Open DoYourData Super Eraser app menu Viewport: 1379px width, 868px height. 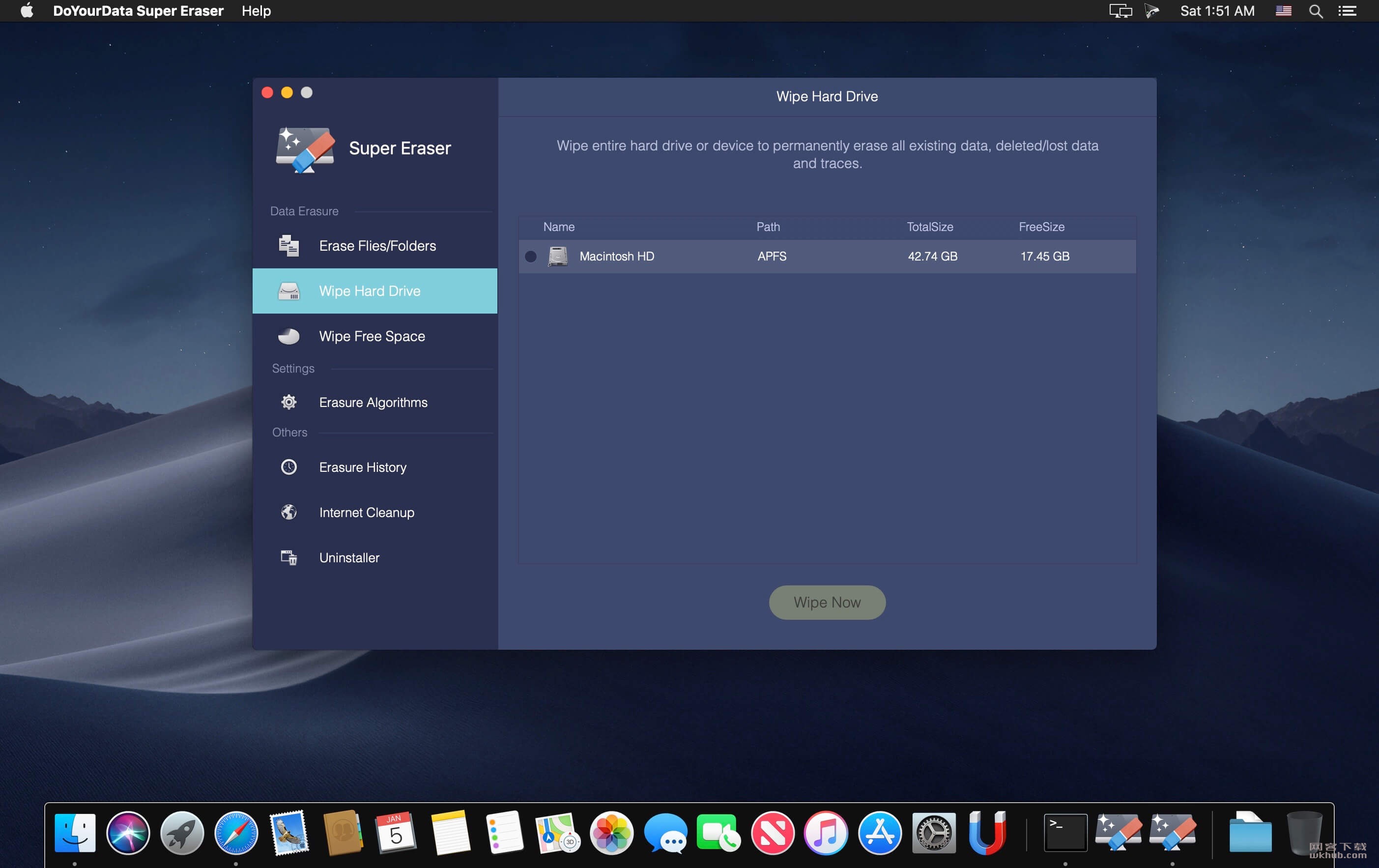pos(138,11)
